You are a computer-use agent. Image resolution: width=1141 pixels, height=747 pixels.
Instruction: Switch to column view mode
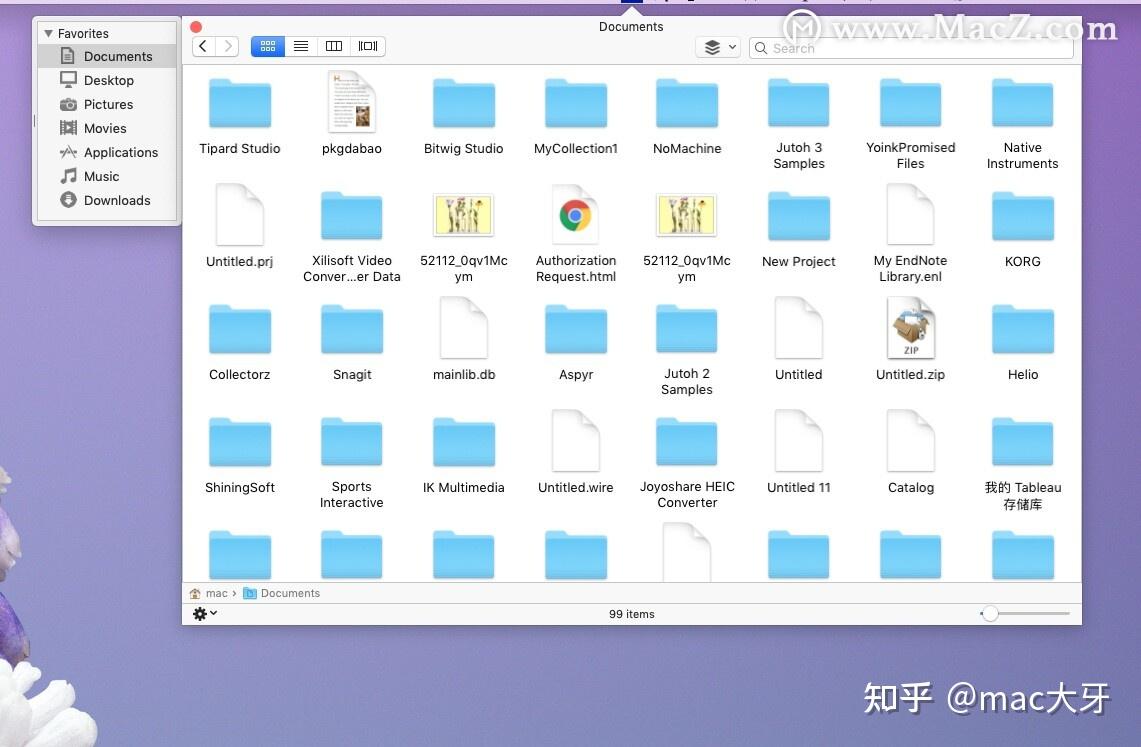333,46
